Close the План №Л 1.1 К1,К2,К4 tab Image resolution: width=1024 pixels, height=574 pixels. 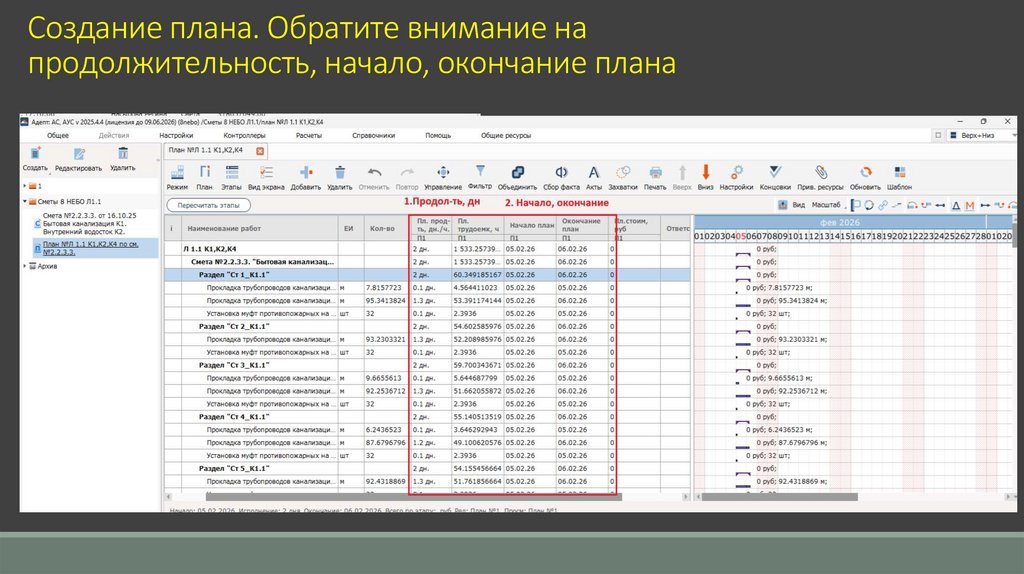pos(260,151)
